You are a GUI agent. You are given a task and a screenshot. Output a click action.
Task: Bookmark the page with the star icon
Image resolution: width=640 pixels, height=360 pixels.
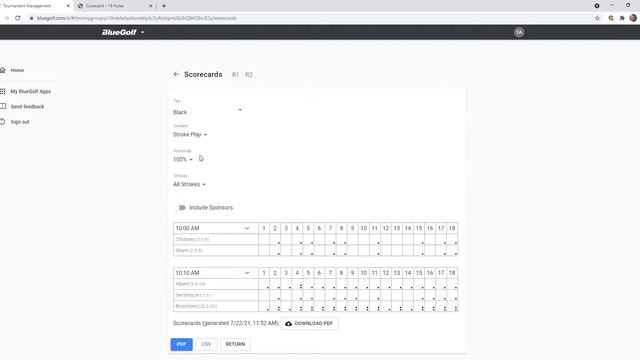597,18
